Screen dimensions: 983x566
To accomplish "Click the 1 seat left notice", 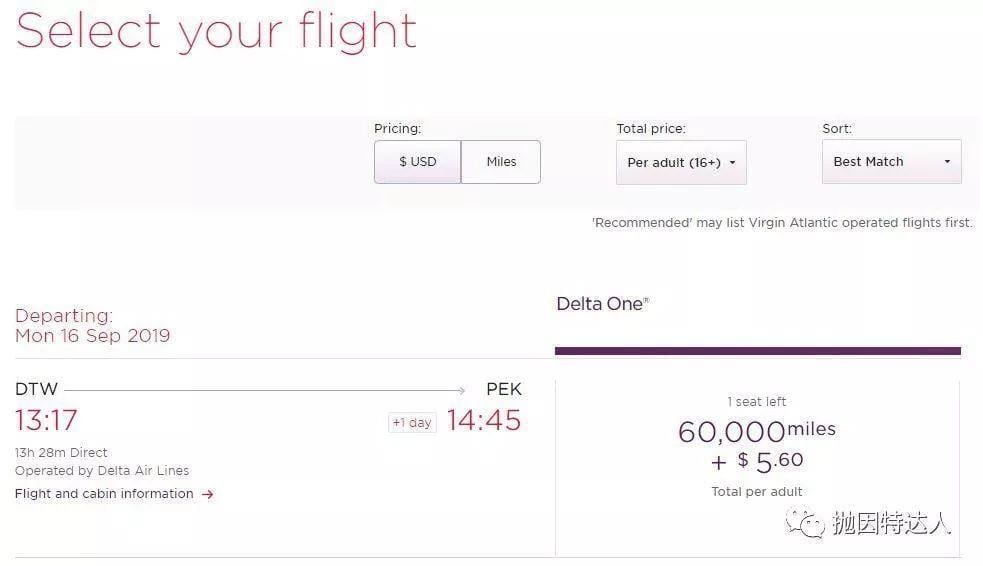I will (757, 402).
